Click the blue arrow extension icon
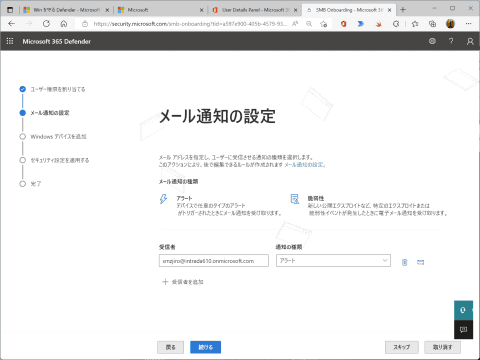Viewport: 480px width, 360px height. [x=361, y=24]
